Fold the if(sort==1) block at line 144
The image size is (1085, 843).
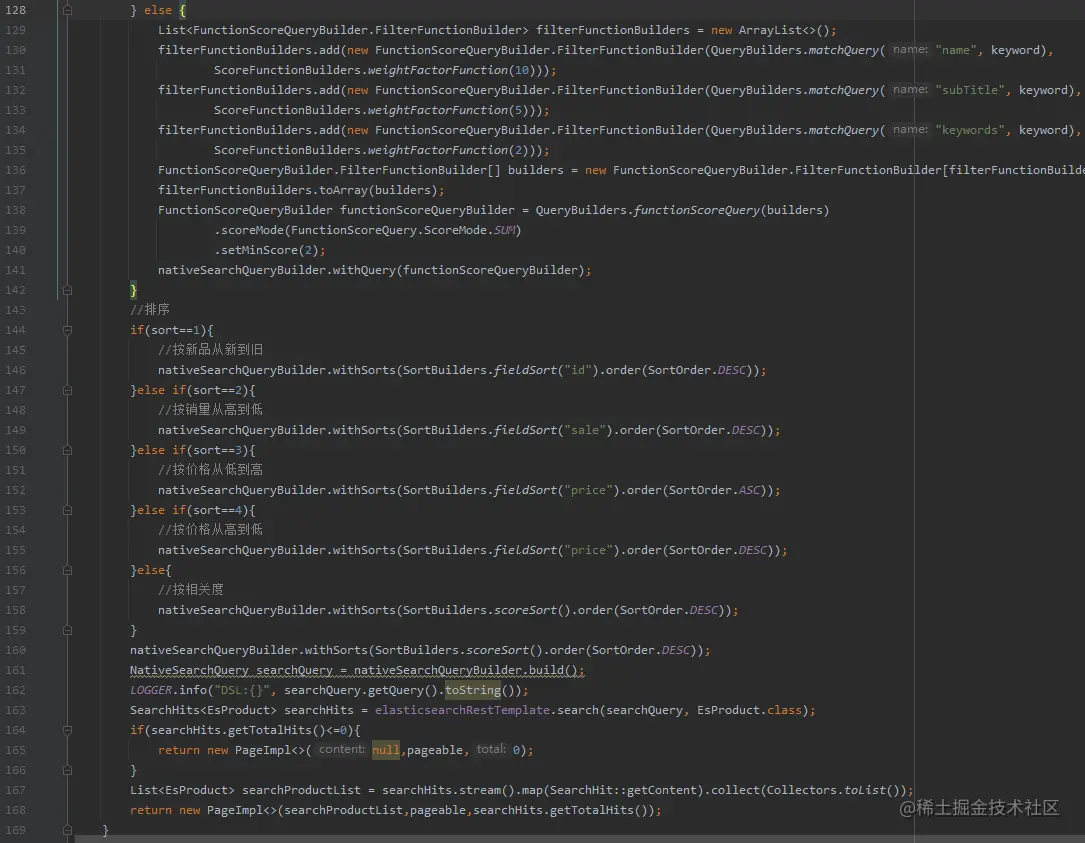[x=67, y=330]
